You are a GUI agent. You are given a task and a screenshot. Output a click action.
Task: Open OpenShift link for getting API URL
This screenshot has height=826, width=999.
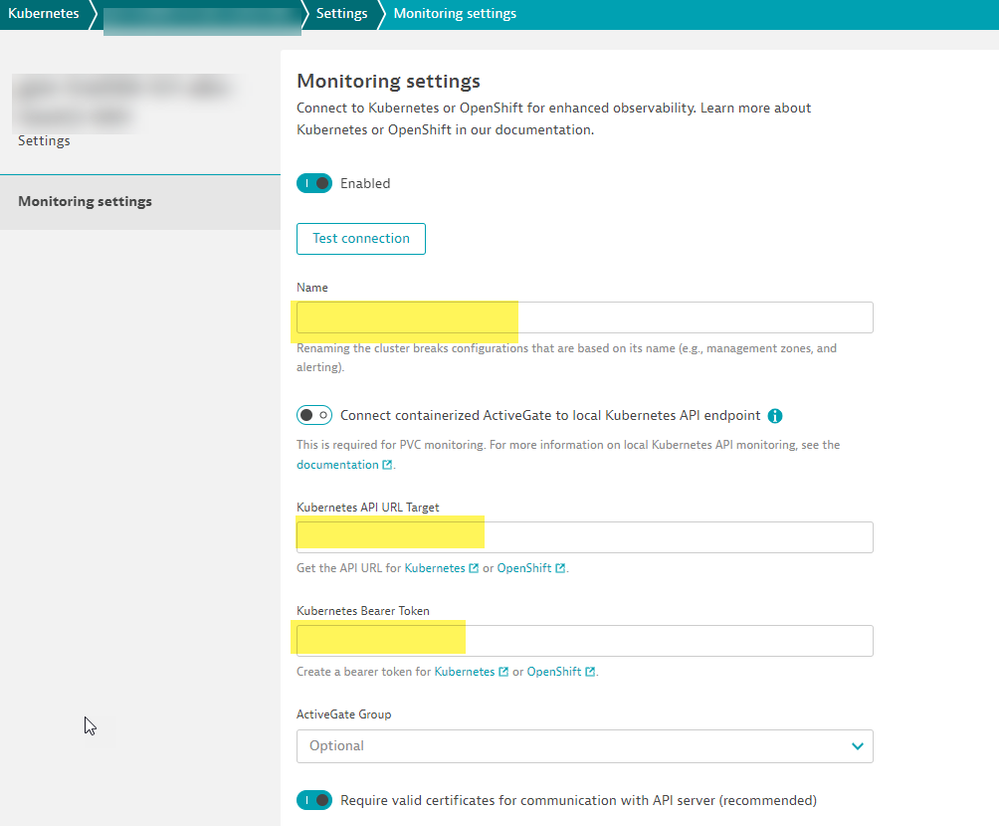tap(525, 568)
